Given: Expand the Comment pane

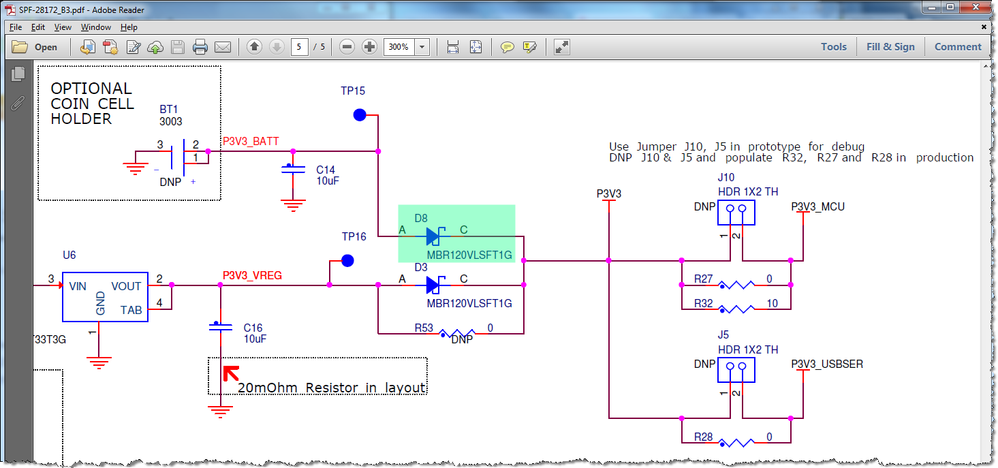Looking at the screenshot, I should coord(958,46).
